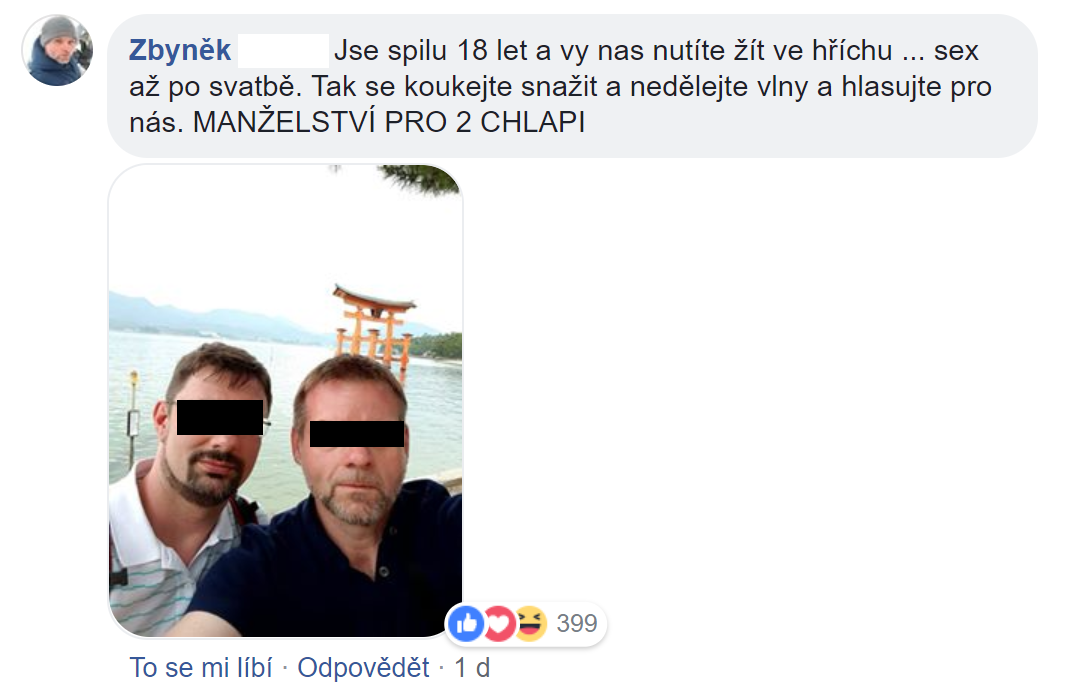Click the "To se mi líbí" link
The image size is (1075, 697).
point(201,667)
